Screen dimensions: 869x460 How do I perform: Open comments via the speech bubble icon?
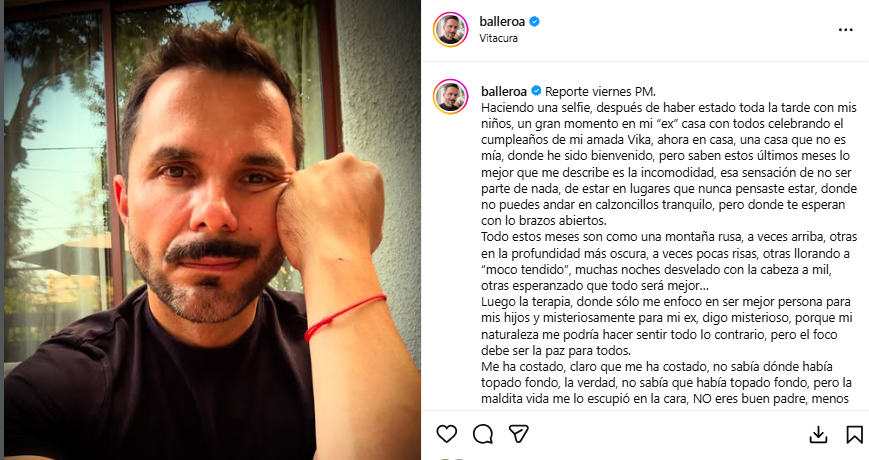click(x=483, y=434)
